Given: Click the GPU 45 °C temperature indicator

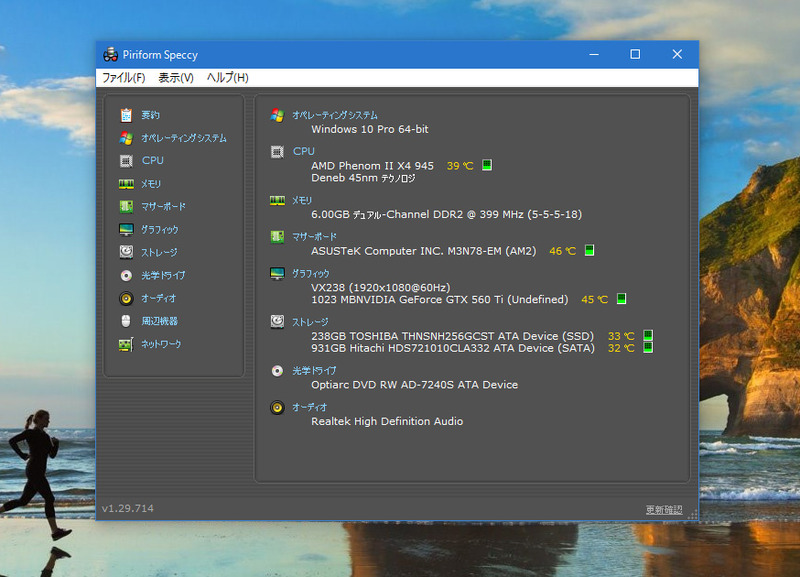Looking at the screenshot, I should [594, 299].
